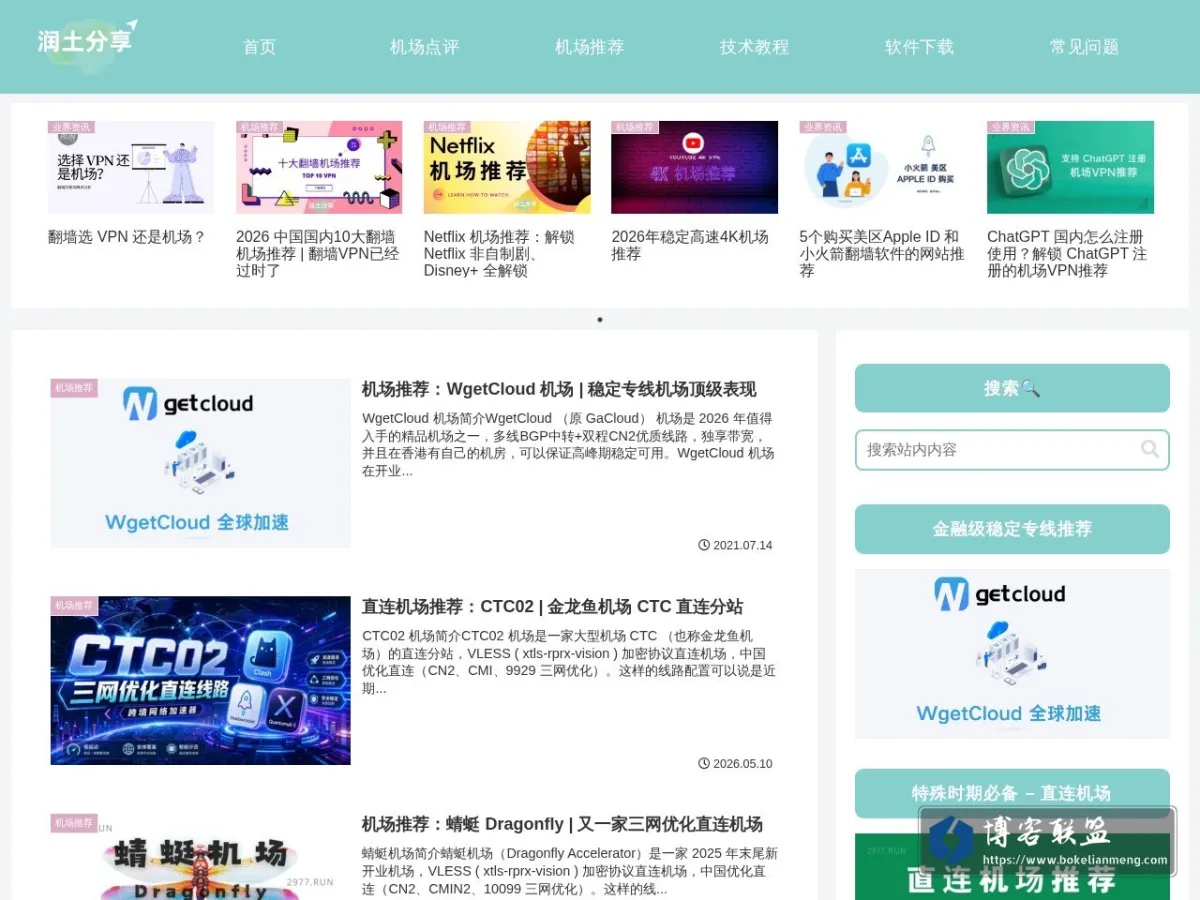
Task: Click the 业界资讯 tag on VPN还是机场 card
Action: tap(71, 127)
